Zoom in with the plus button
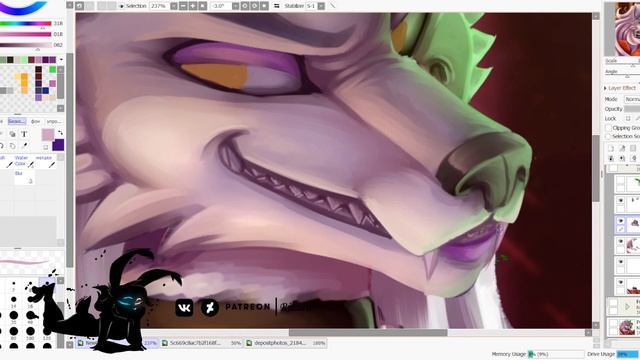The width and height of the screenshot is (640, 360). (192, 6)
